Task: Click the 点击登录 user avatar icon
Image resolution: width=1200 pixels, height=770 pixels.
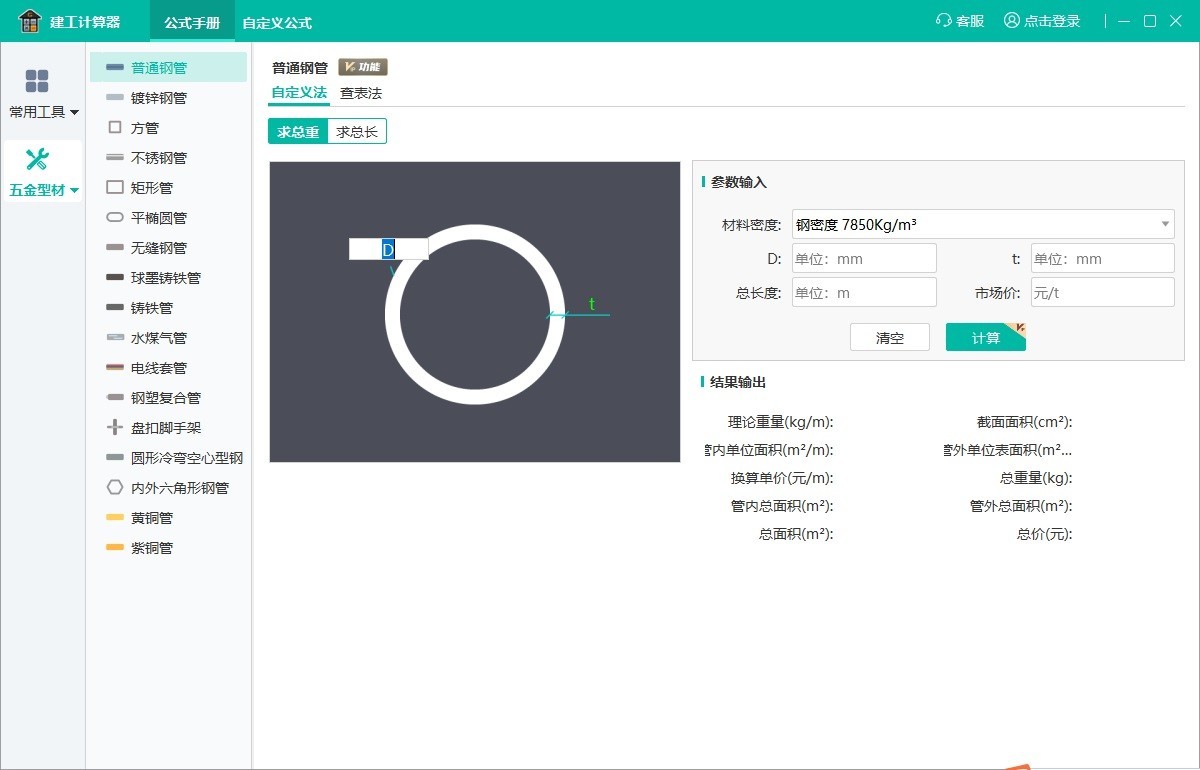Action: [x=1012, y=21]
